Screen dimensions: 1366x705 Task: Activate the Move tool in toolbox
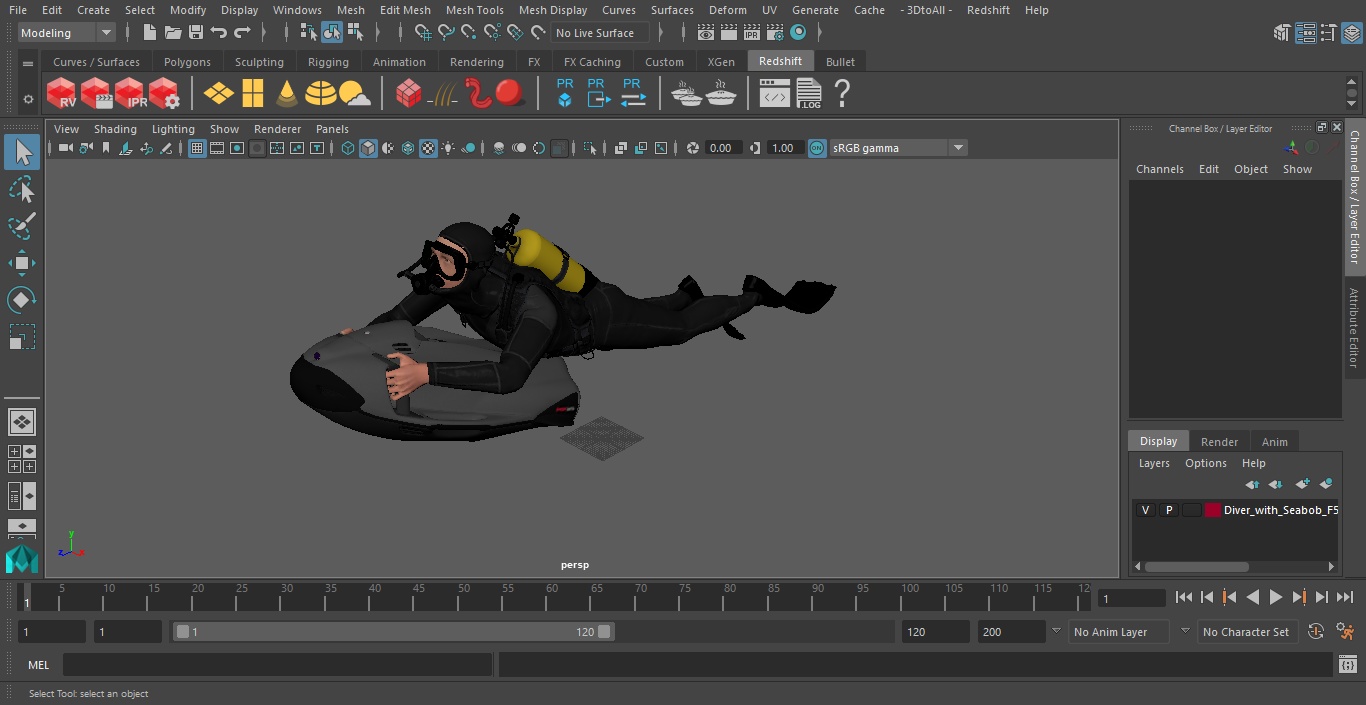pyautogui.click(x=22, y=263)
